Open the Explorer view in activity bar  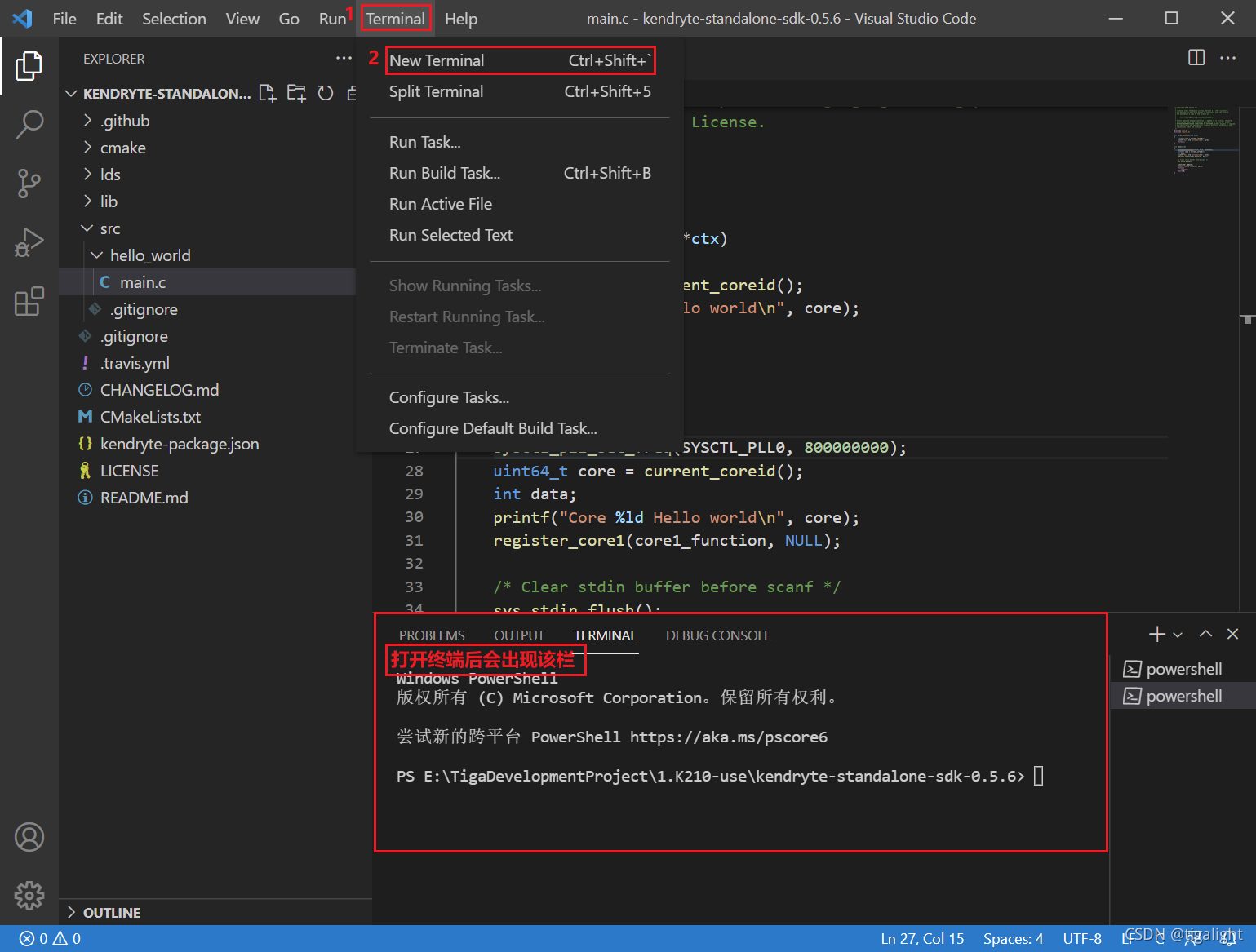point(29,66)
